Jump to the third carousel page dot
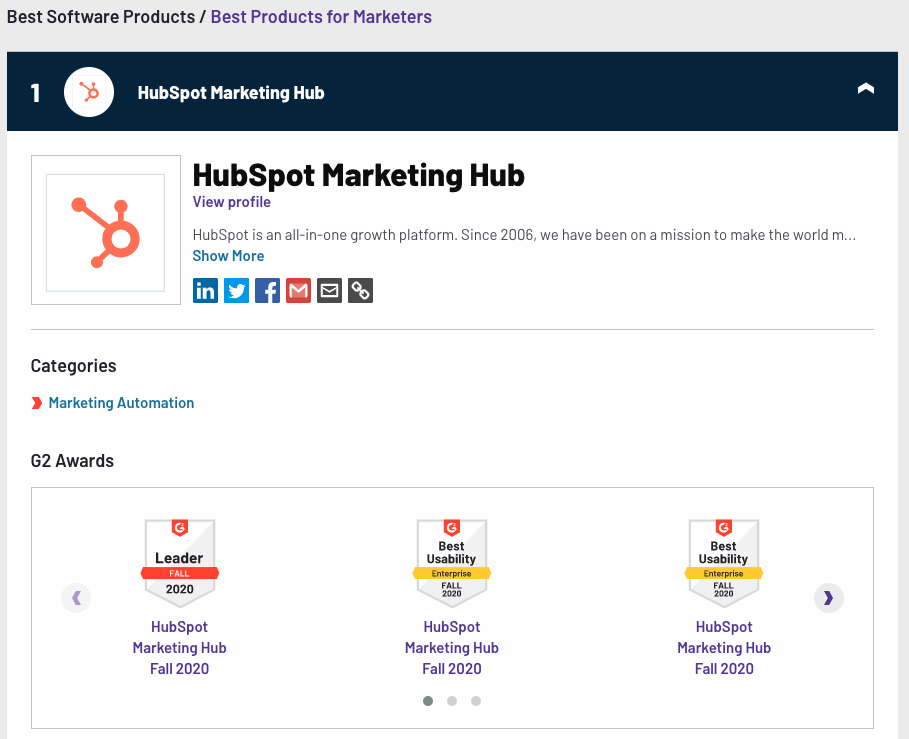 tap(476, 701)
